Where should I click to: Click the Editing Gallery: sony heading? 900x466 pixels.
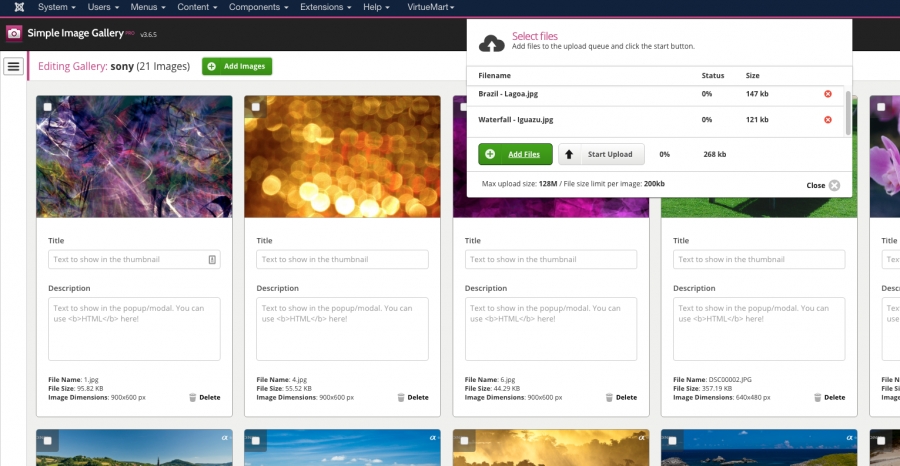pos(114,67)
